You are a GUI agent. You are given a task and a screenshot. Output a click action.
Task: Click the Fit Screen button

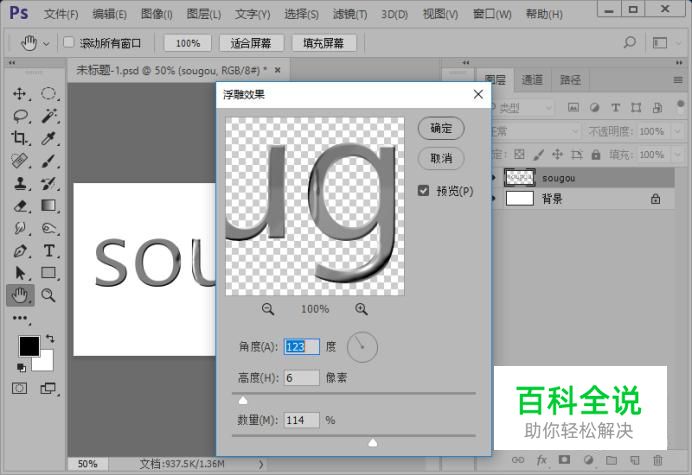(251, 43)
